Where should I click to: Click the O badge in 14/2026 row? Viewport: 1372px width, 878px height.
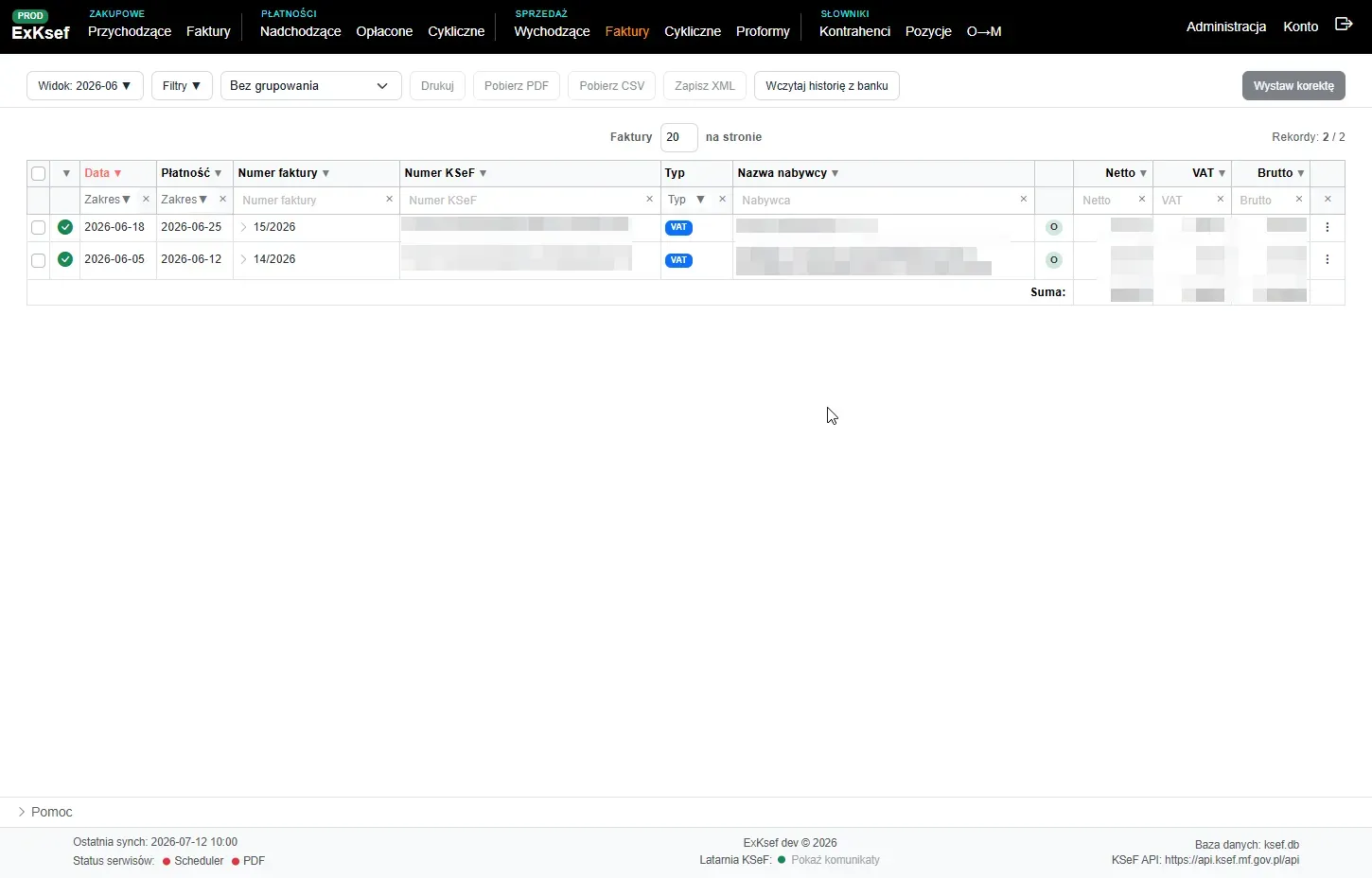click(1054, 260)
